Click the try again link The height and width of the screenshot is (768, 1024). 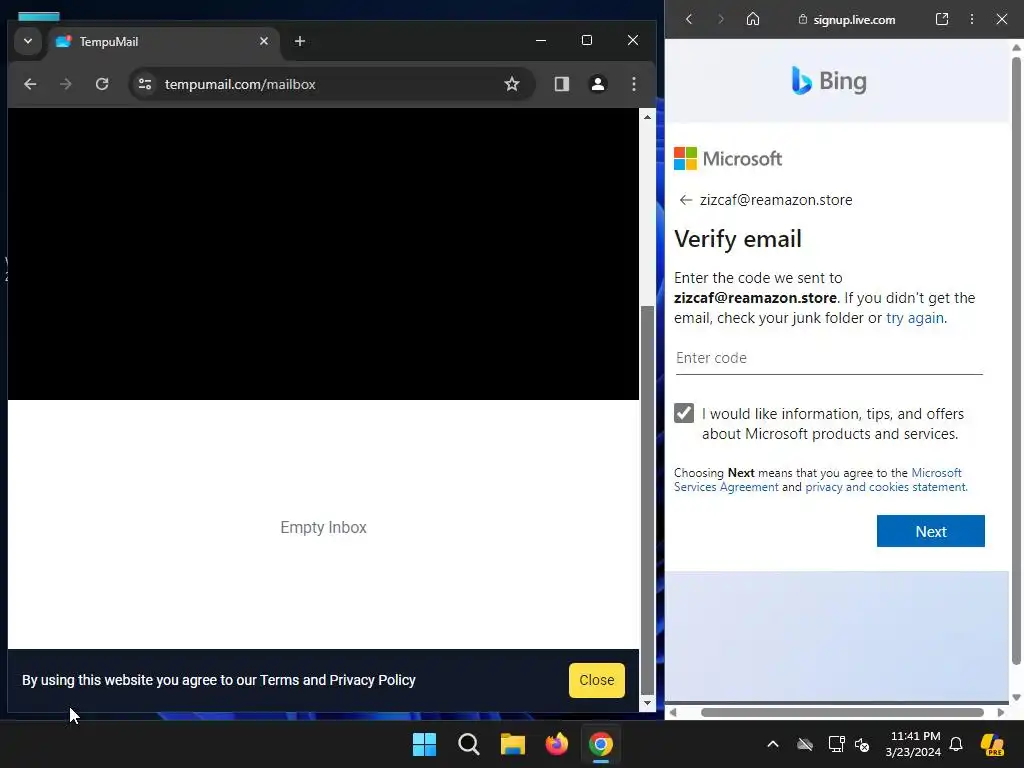pos(914,318)
